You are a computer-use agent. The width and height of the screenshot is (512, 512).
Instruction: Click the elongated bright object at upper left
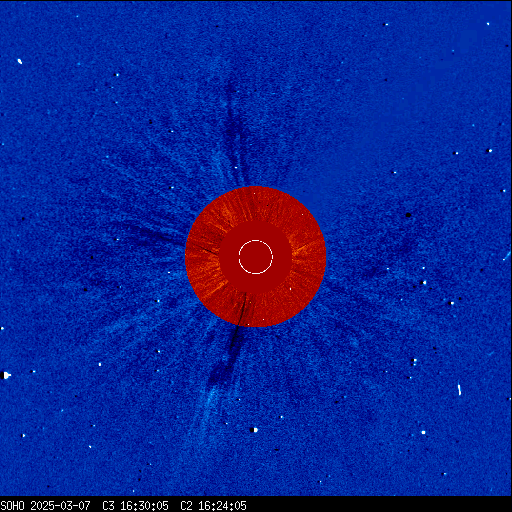pyautogui.click(x=20, y=61)
